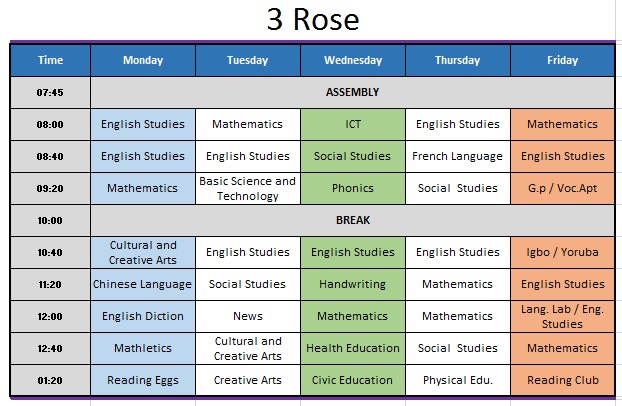Click the Igbo / Yoruba cell
622x406 pixels.
[x=562, y=252]
